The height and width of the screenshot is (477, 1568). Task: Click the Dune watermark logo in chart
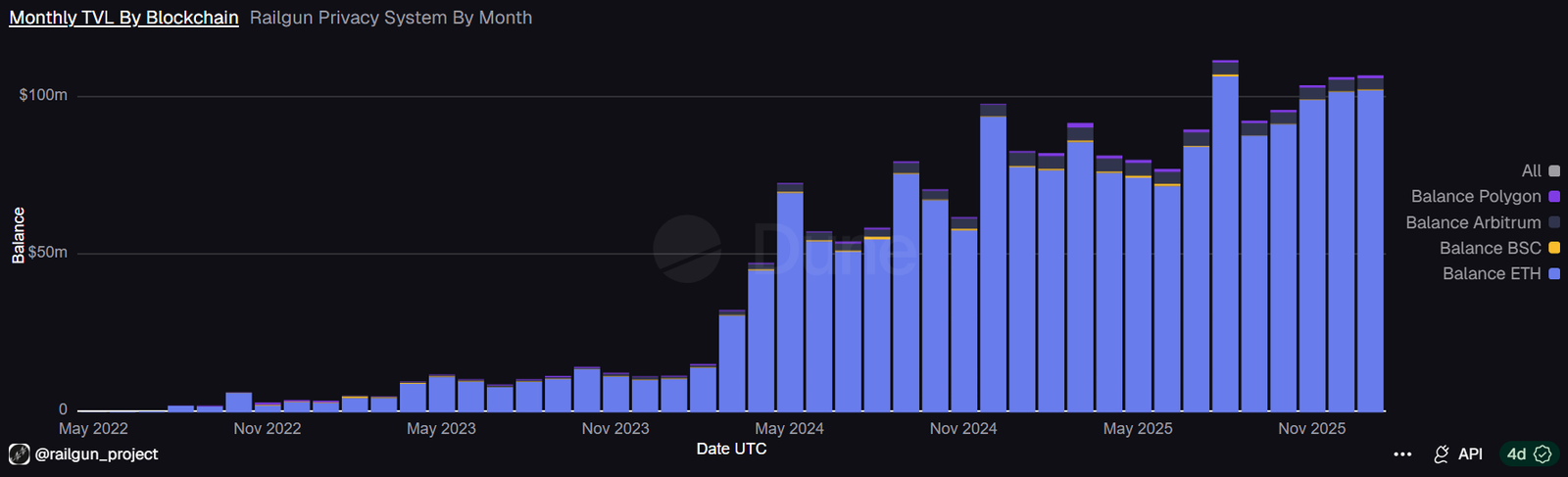(x=687, y=249)
